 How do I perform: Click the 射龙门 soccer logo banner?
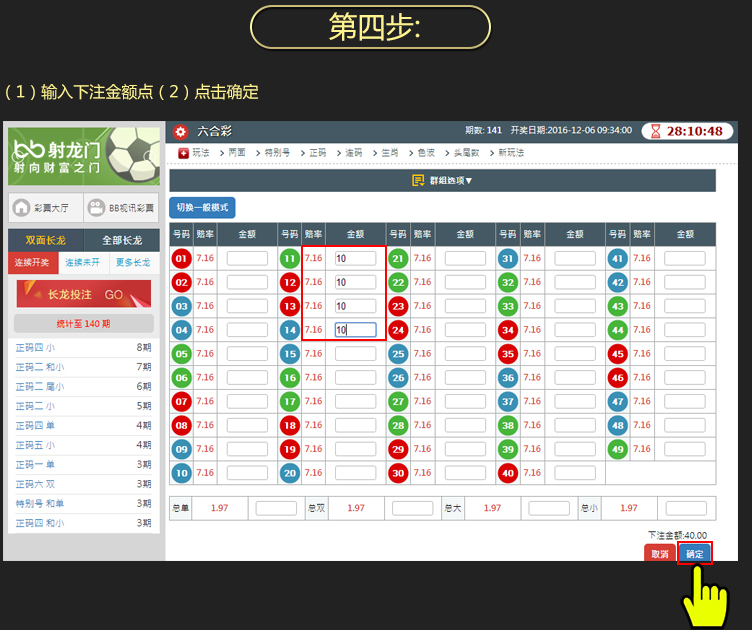pyautogui.click(x=84, y=155)
